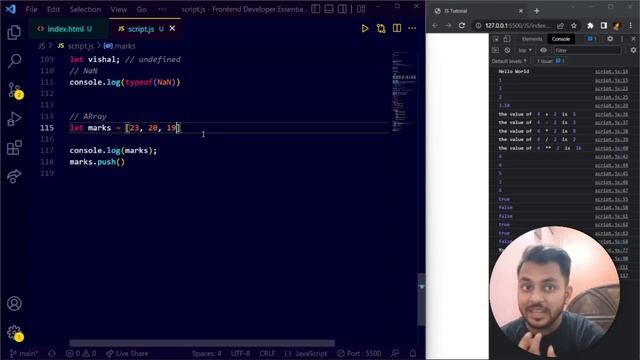The width and height of the screenshot is (640, 360).
Task: Open changes compare icon in editor toolbar
Action: 381,29
